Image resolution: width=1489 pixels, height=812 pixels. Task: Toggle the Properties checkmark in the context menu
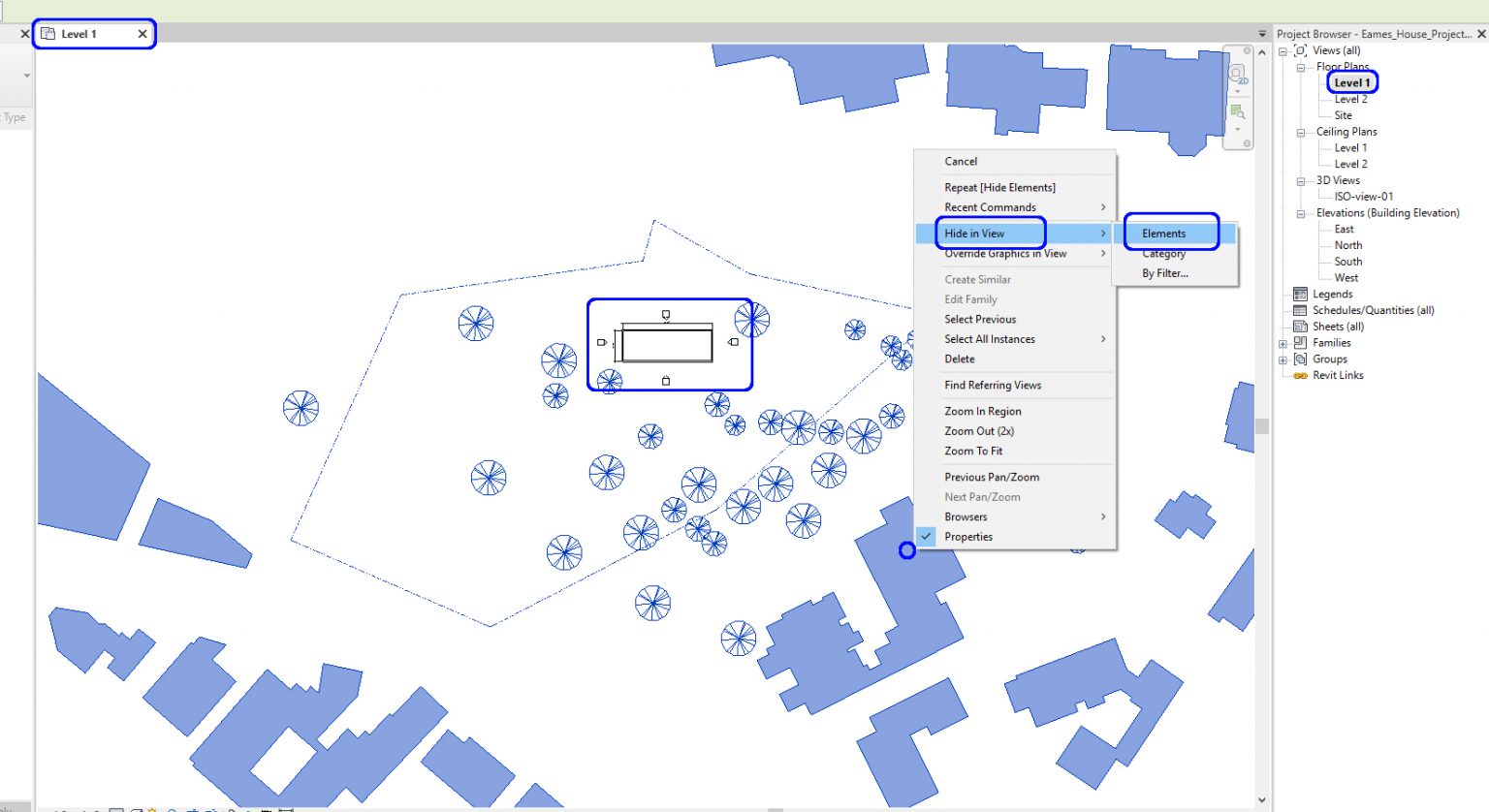click(x=927, y=536)
